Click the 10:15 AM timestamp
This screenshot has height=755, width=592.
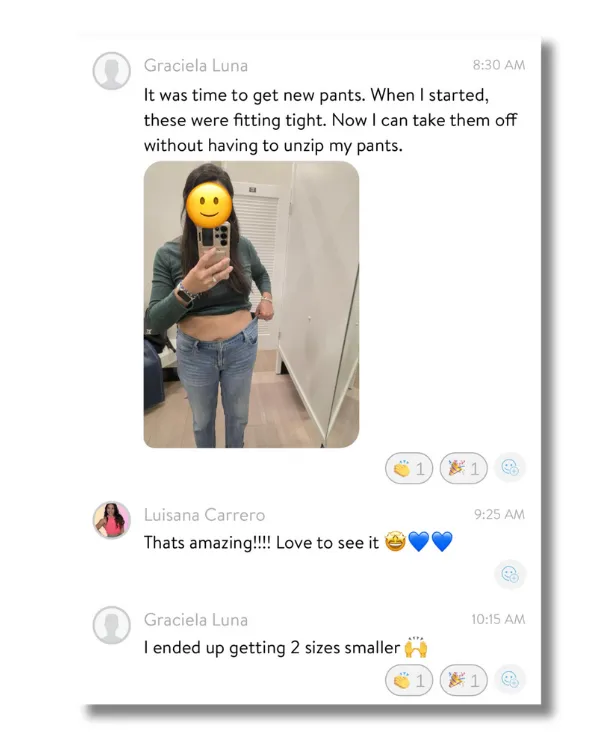[498, 619]
